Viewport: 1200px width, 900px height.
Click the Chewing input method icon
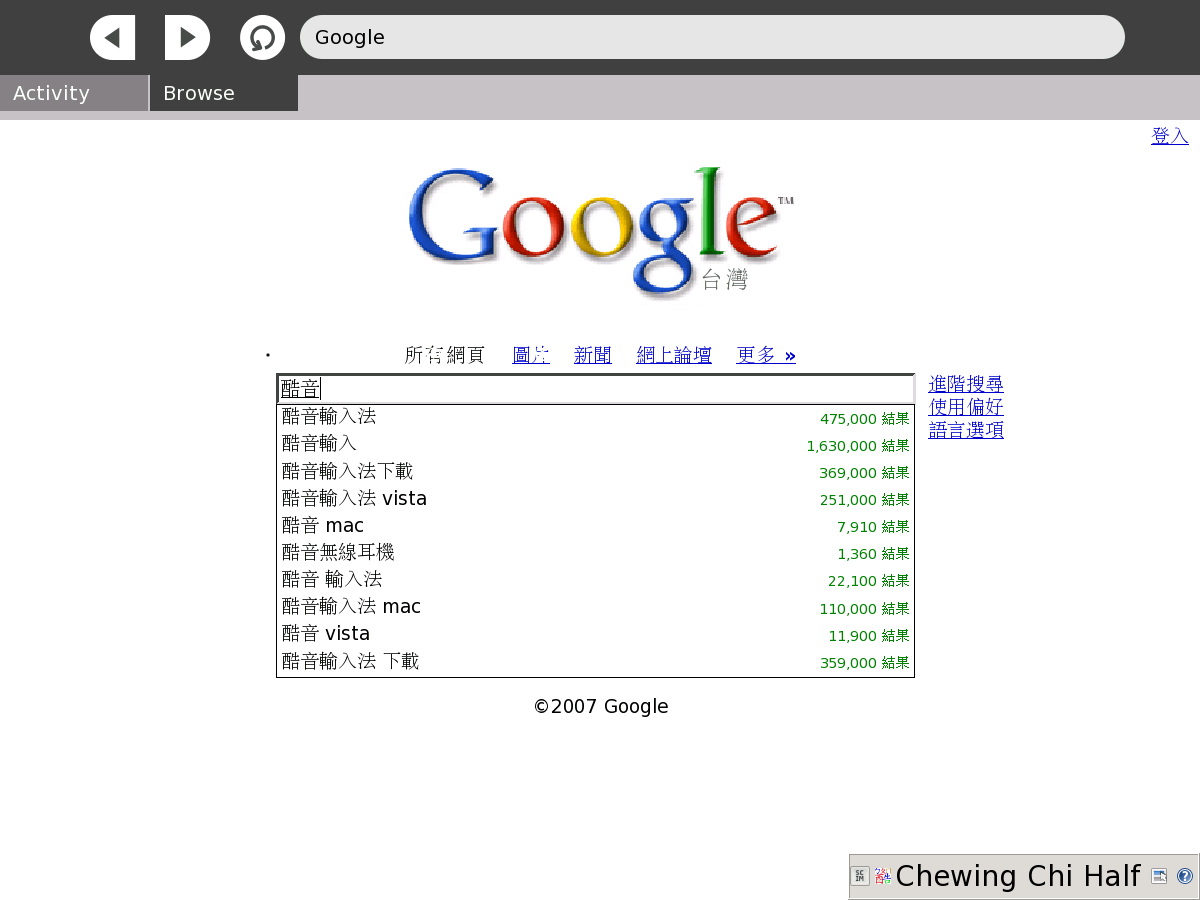tap(883, 876)
